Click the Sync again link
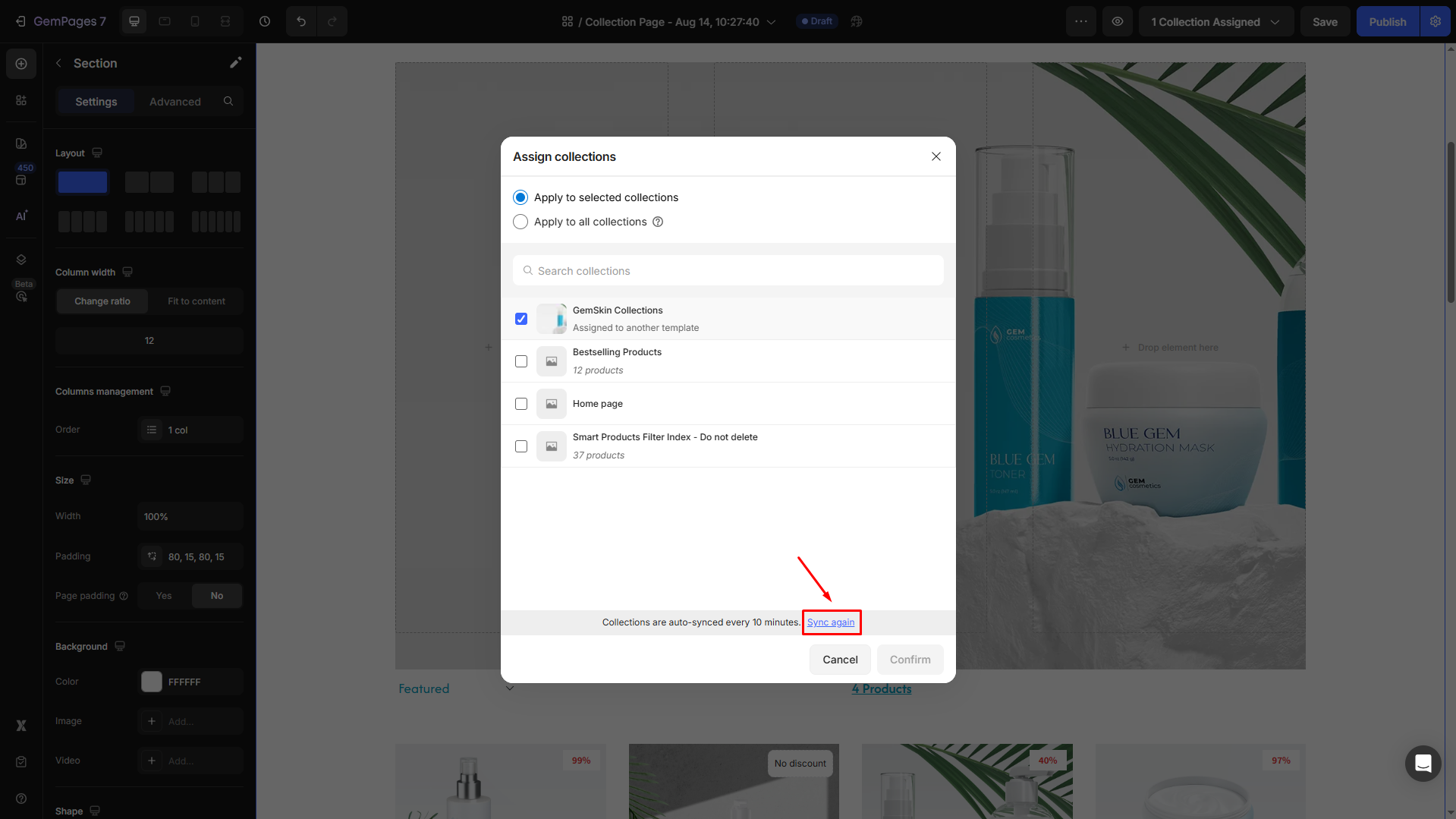This screenshot has width=1456, height=819. [830, 622]
